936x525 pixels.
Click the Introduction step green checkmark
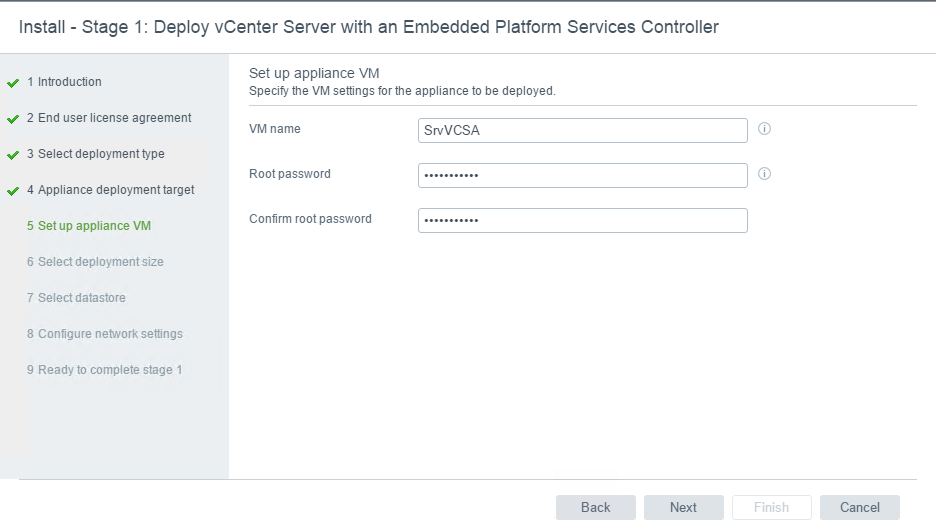(x=13, y=83)
